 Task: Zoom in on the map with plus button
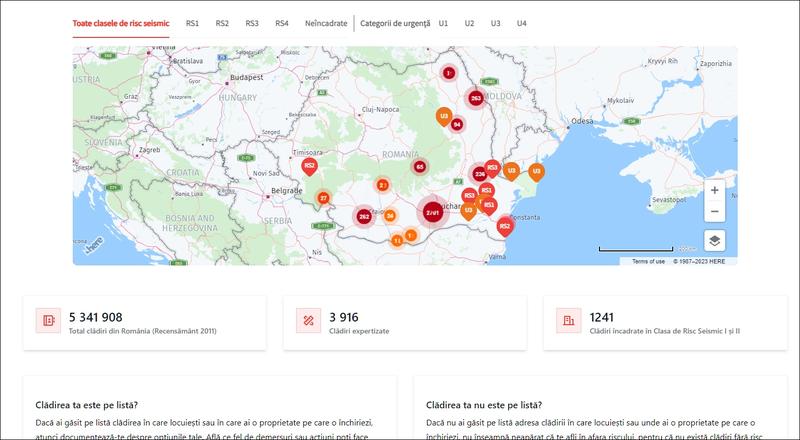pos(714,190)
